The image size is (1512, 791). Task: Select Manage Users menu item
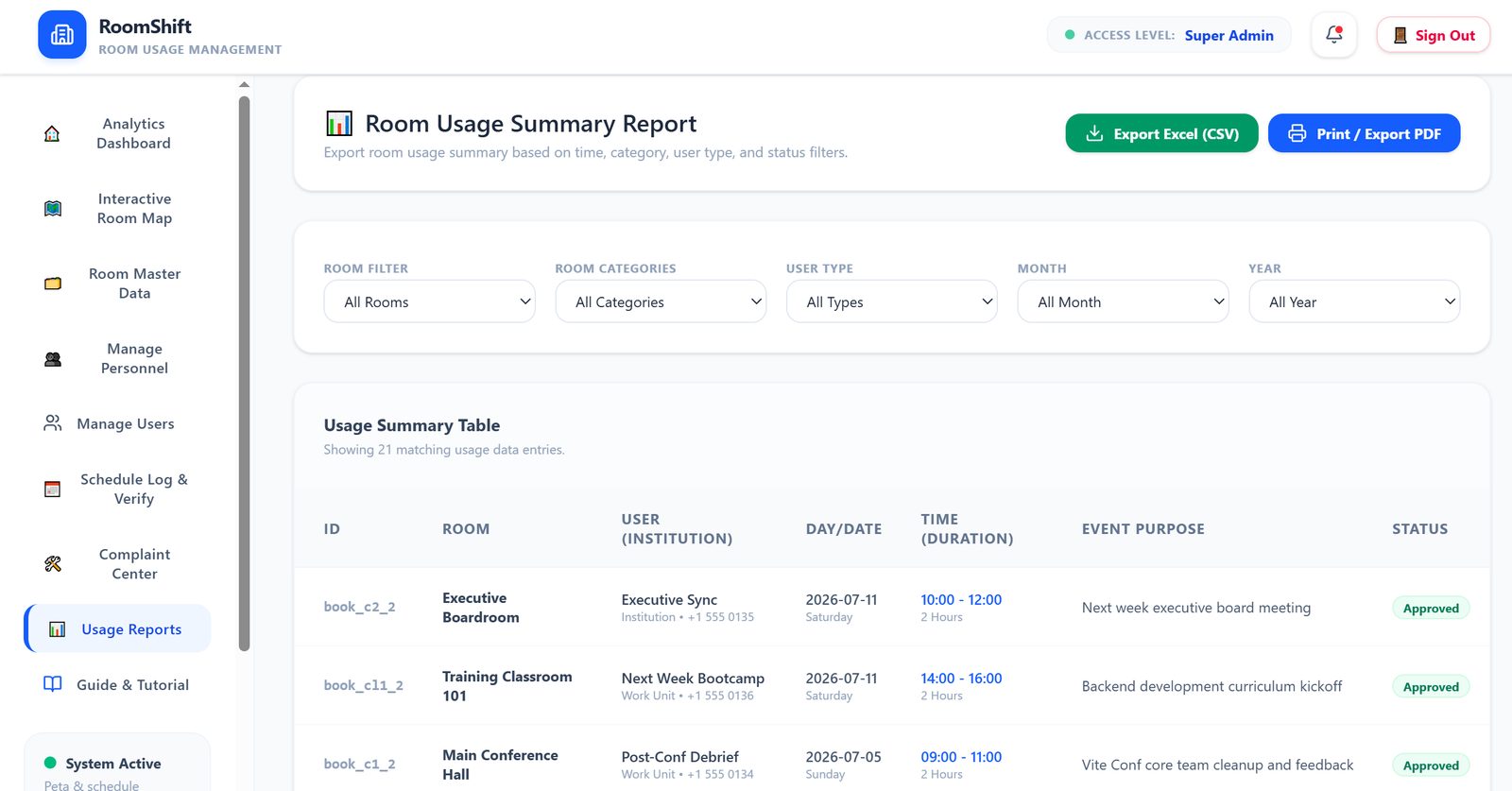pos(118,423)
